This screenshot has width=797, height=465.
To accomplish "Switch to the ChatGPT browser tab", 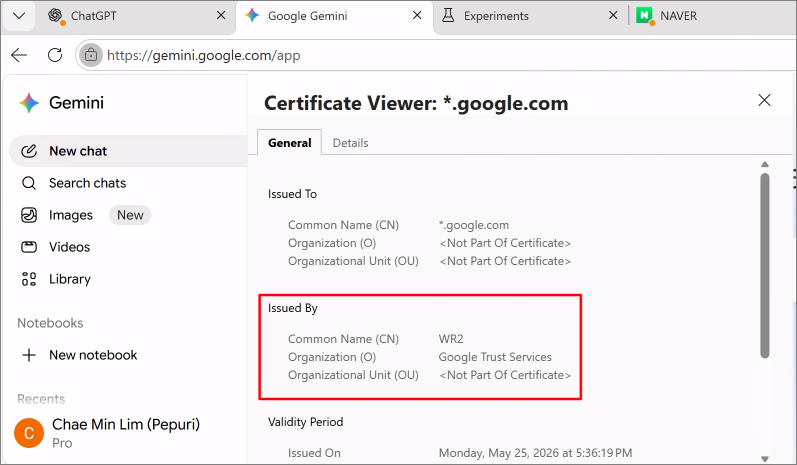I will point(137,16).
